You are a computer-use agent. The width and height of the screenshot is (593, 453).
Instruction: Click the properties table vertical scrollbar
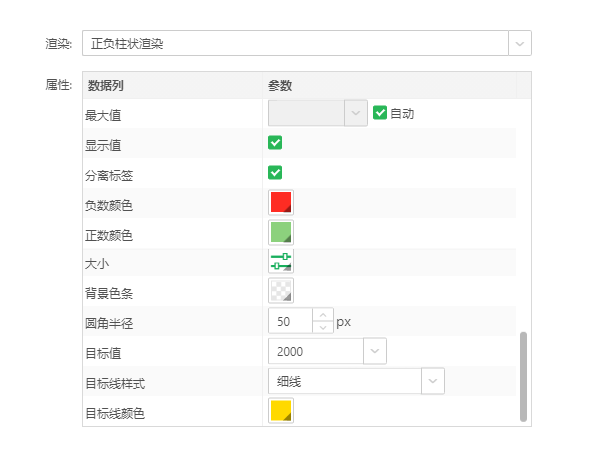tap(523, 377)
